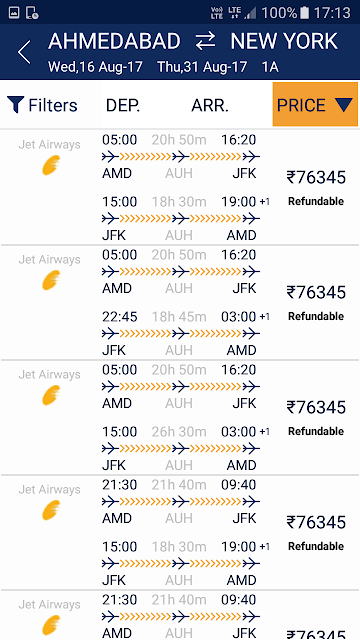Edit travel dates Wed,16 Aug-17 in header
360x640 pixels.
tap(95, 67)
